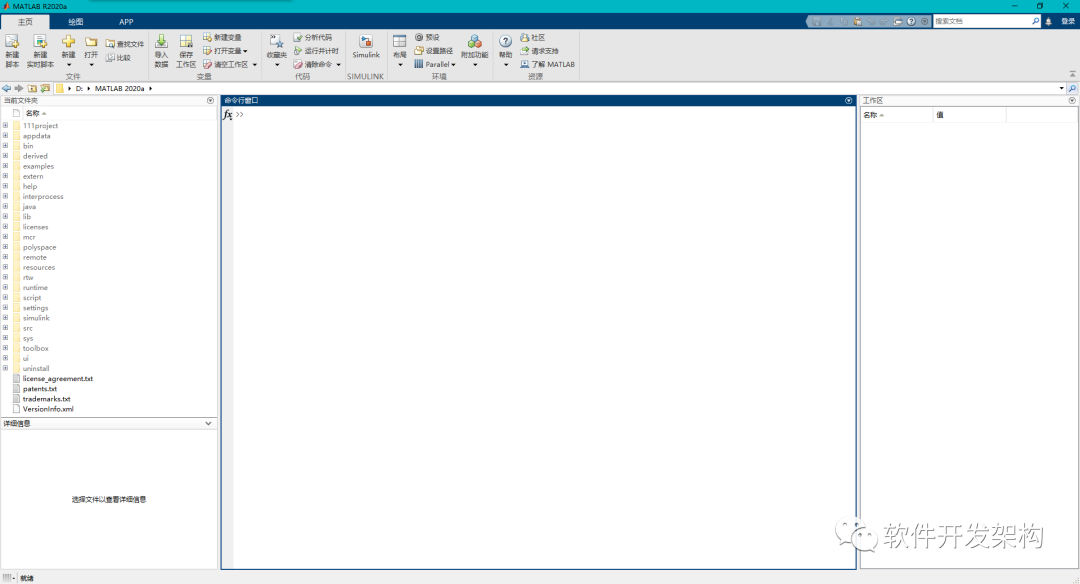Click 请求支持 request support
Viewport: 1080px width, 584px height.
(x=539, y=51)
